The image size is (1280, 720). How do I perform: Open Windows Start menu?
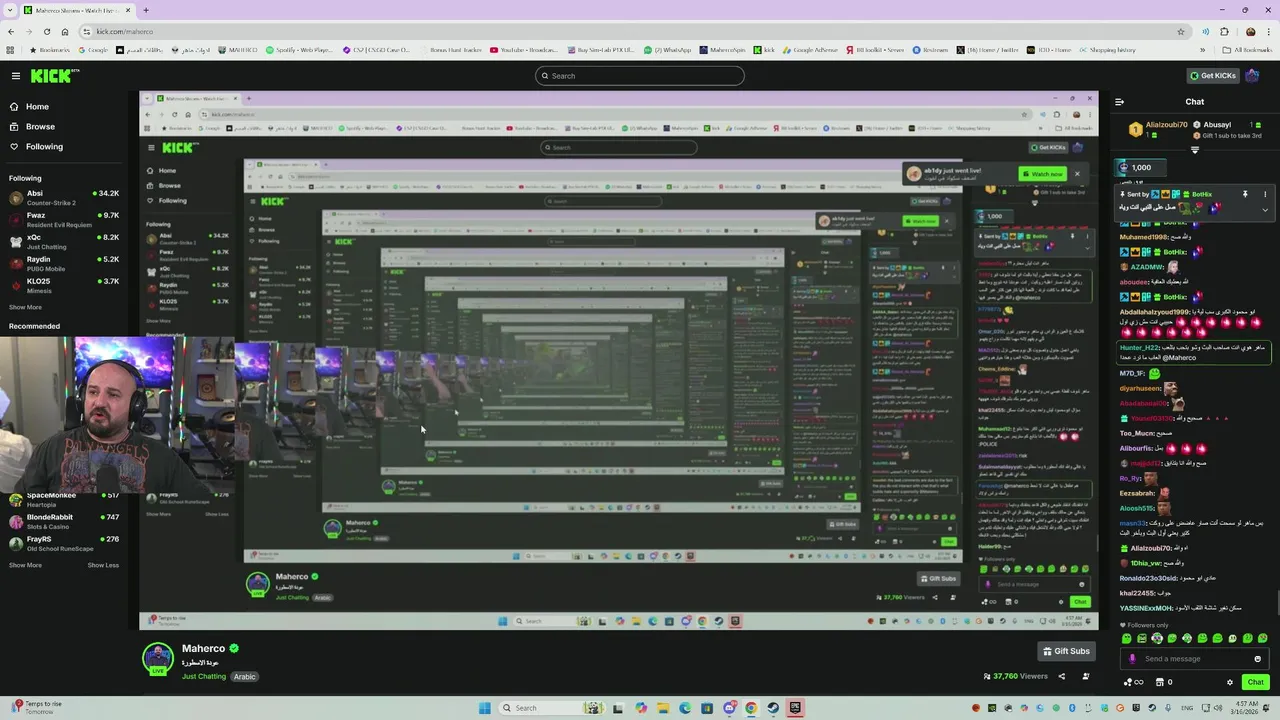pos(485,708)
